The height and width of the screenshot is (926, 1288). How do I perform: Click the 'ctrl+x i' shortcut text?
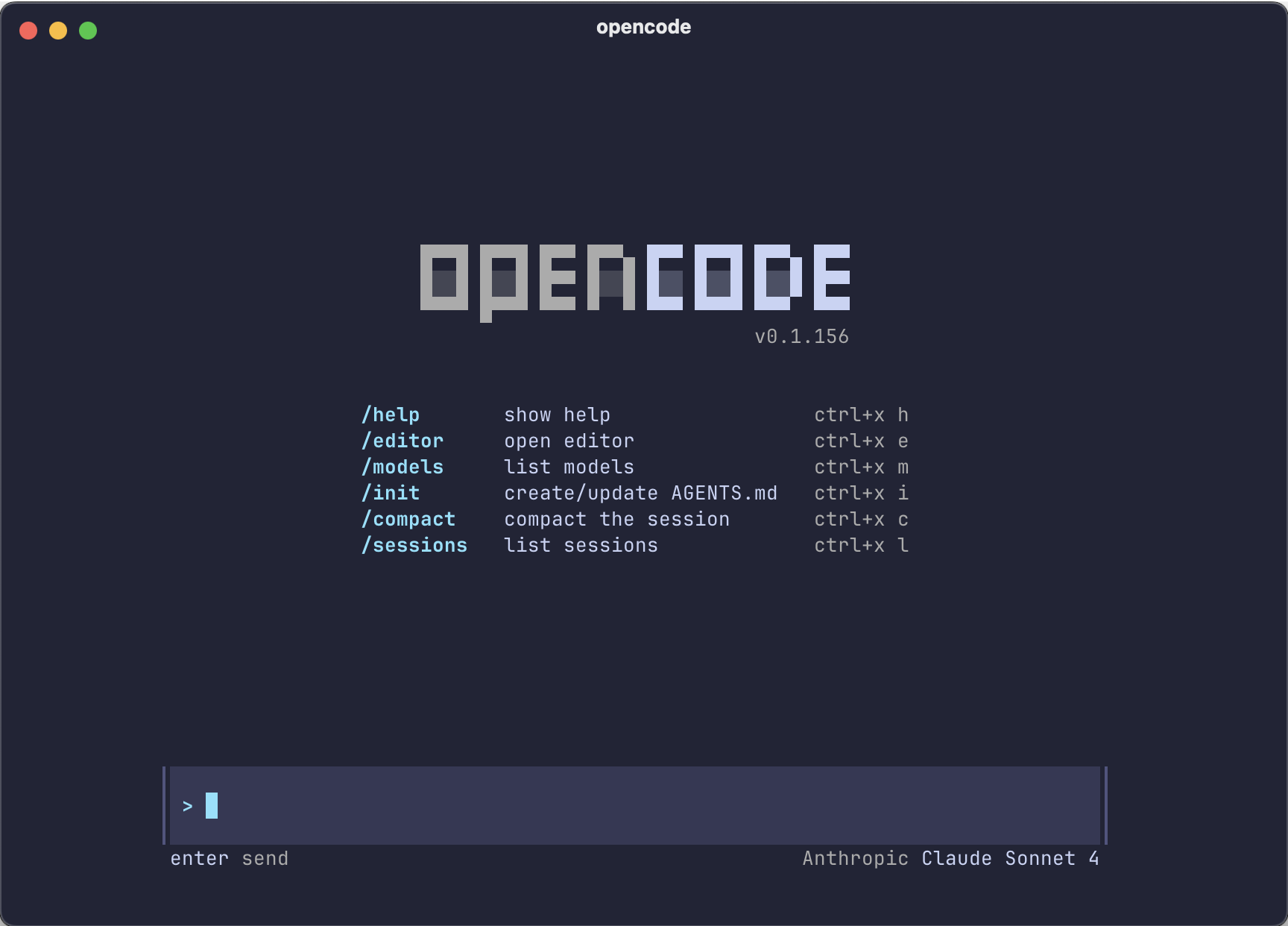[862, 493]
